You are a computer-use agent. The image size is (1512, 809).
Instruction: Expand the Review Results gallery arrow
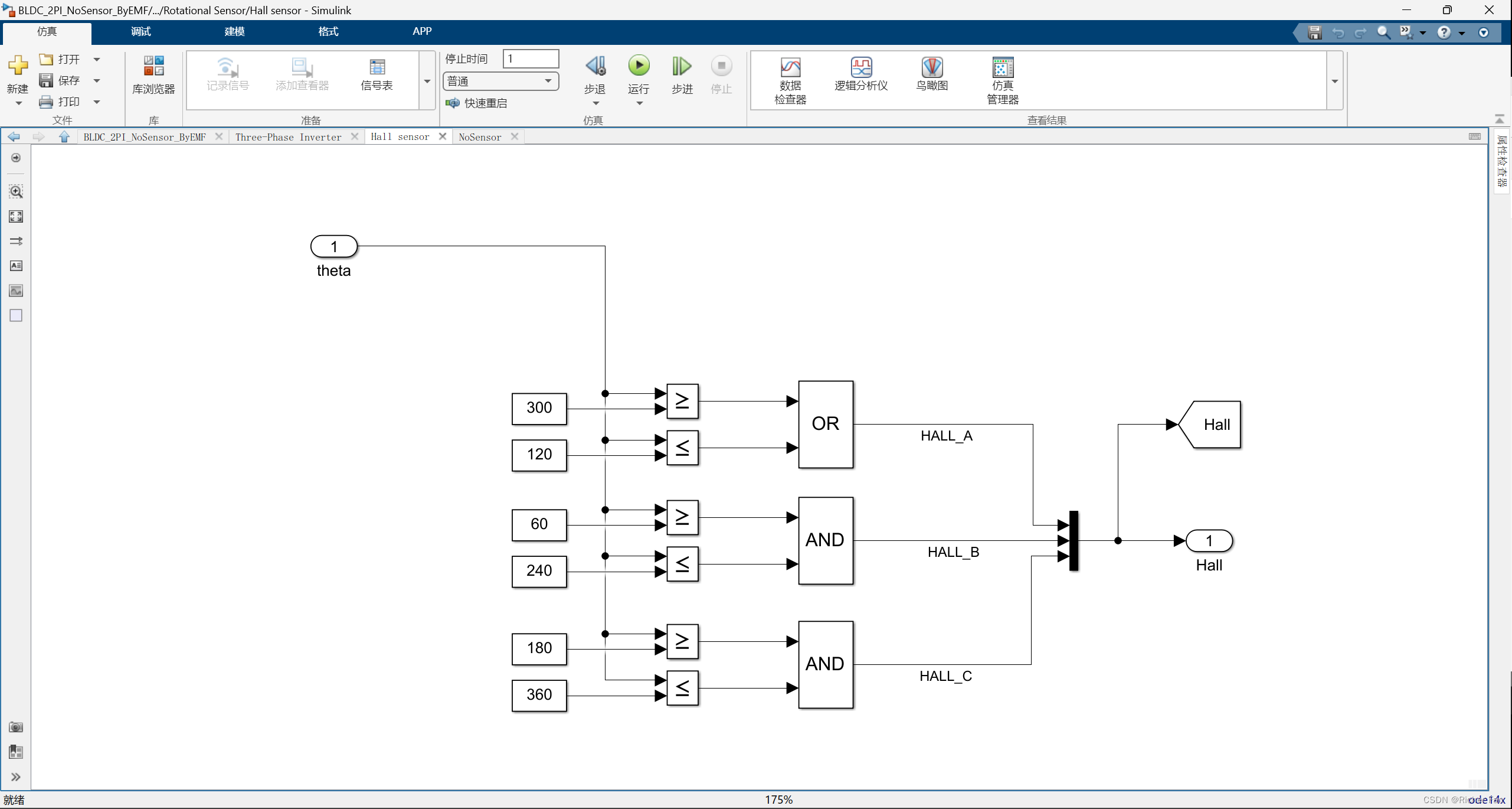click(1334, 81)
